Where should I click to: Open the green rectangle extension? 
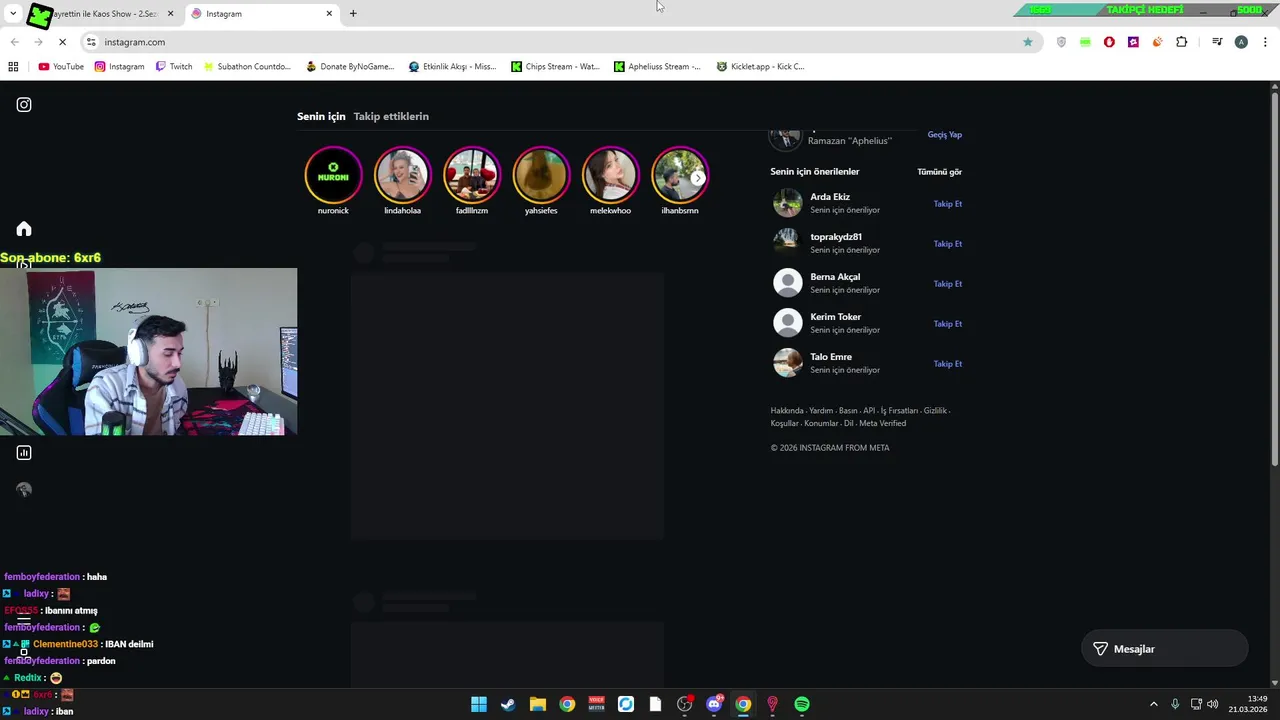point(1085,42)
